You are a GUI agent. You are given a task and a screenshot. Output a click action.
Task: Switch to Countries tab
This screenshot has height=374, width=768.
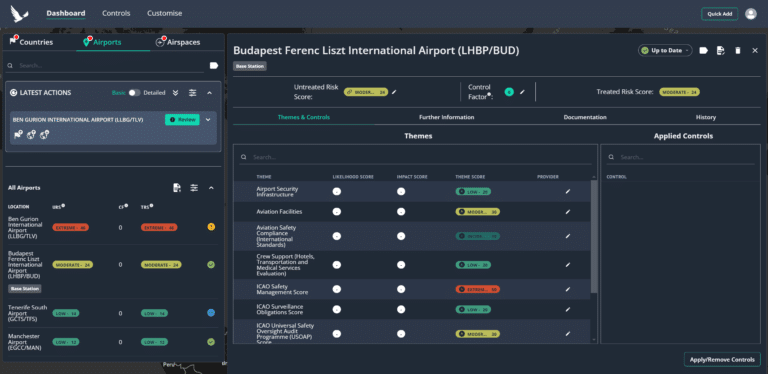(31, 42)
